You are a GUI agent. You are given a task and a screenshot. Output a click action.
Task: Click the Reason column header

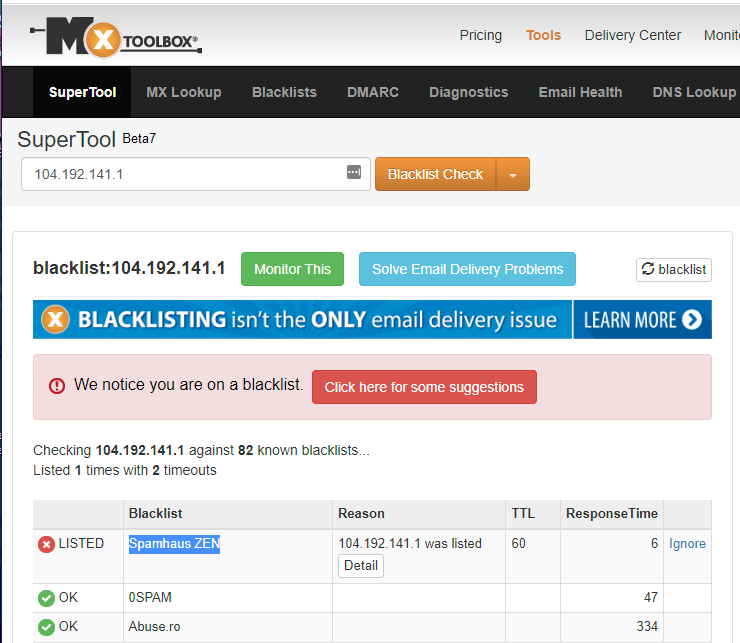pos(361,514)
